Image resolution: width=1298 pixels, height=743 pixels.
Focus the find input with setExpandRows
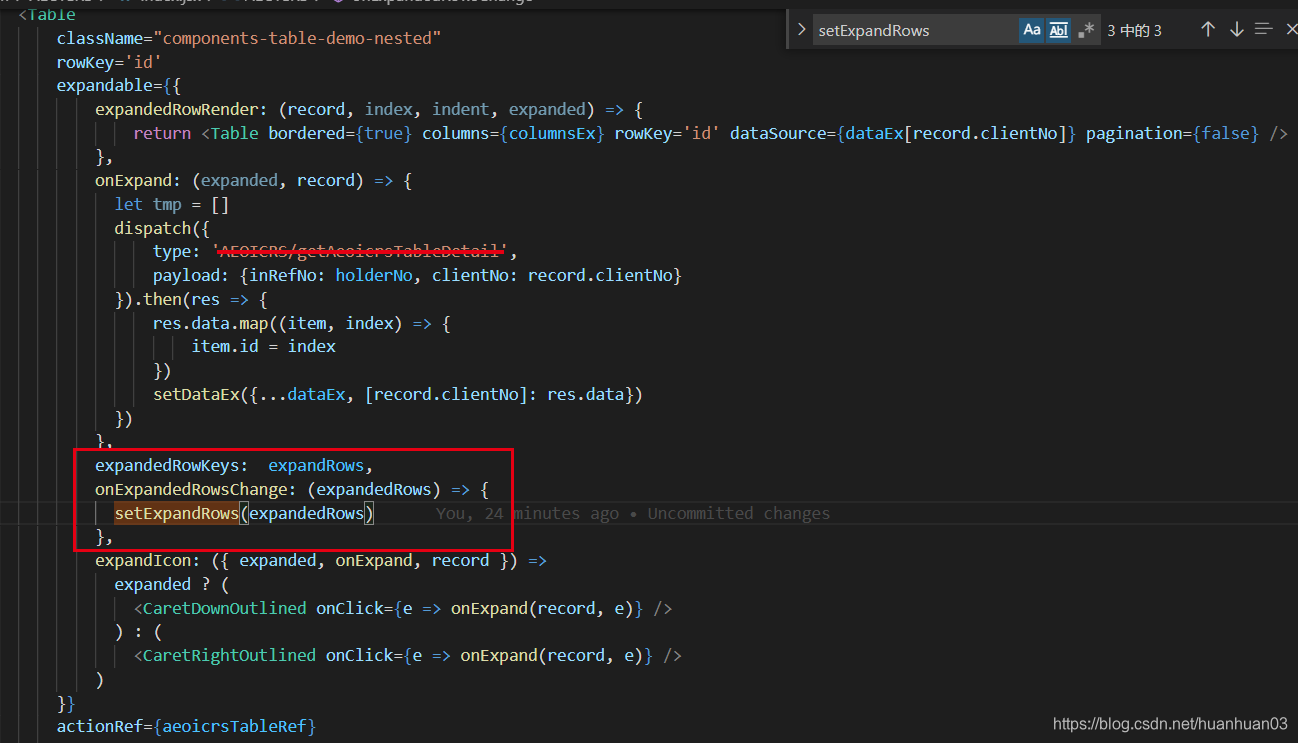[x=915, y=30]
